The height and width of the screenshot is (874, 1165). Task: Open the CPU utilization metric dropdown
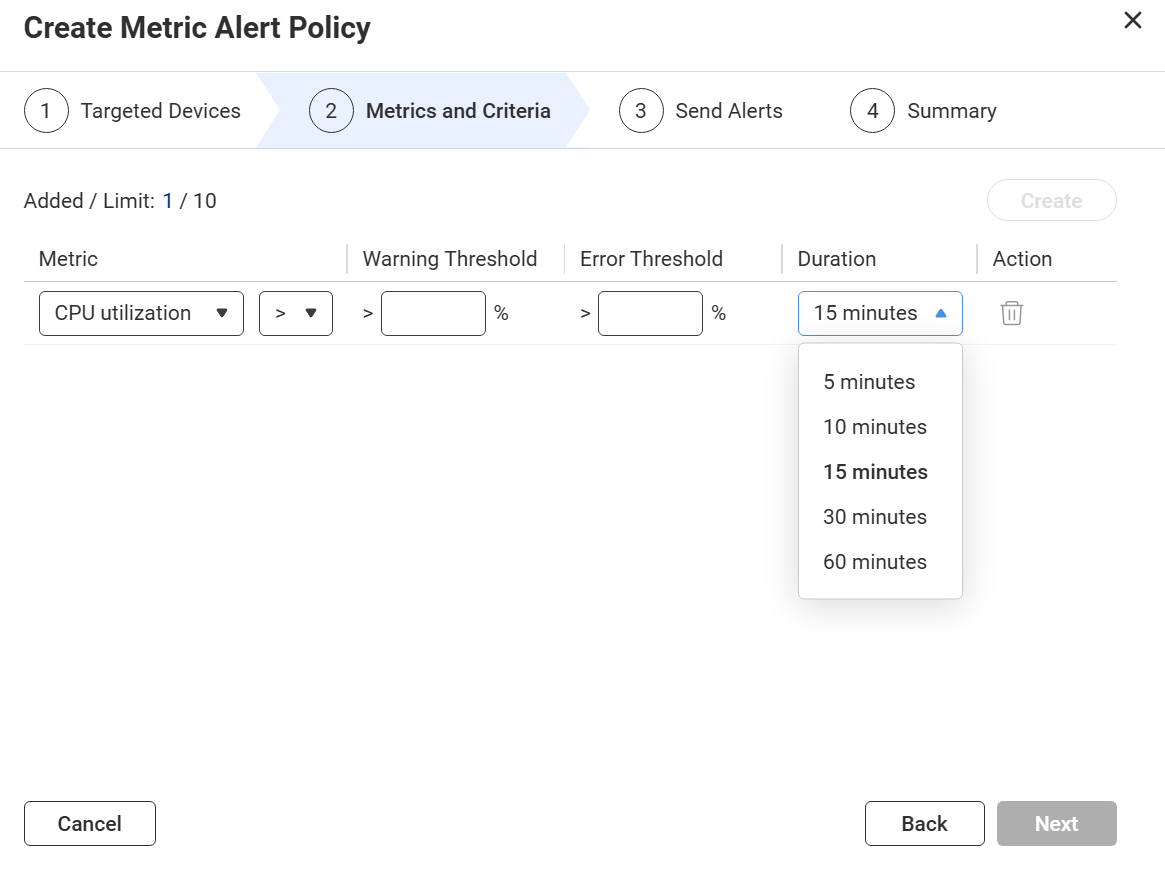[141, 313]
